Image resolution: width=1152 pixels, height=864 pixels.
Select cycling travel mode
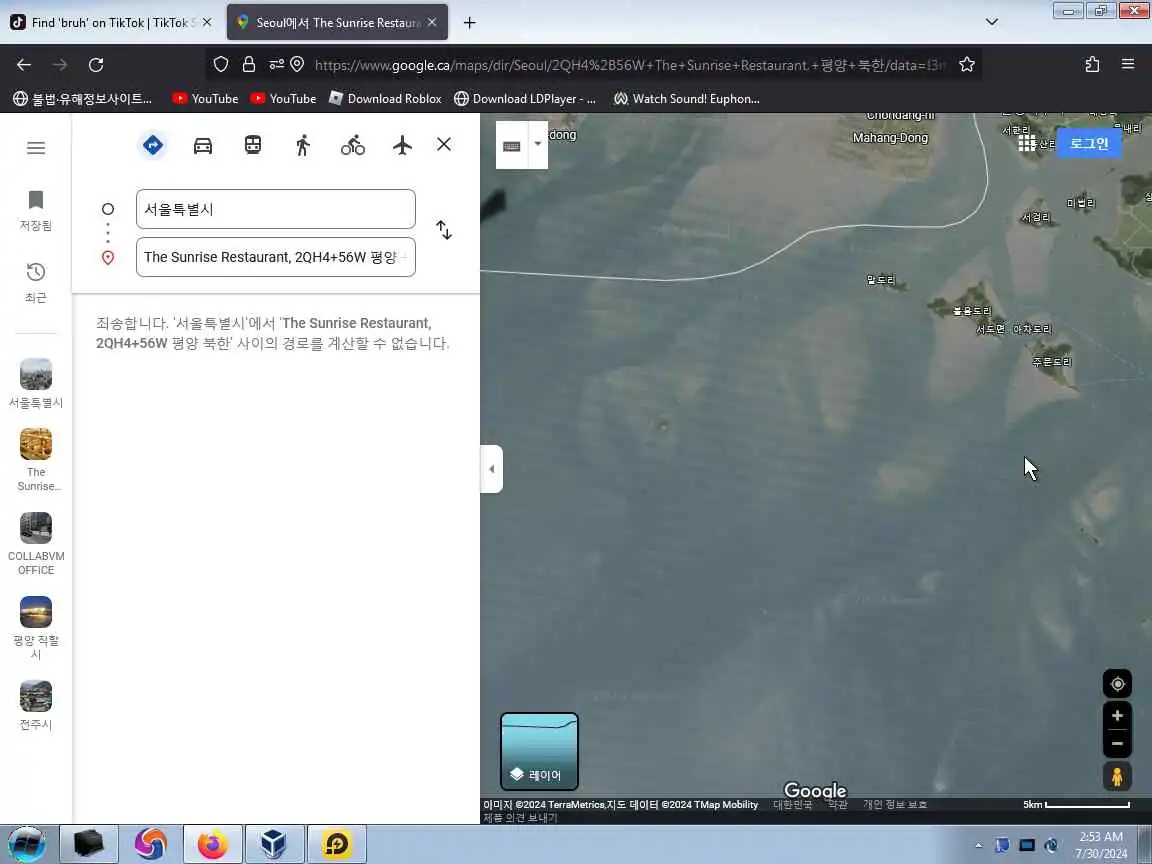pos(353,145)
